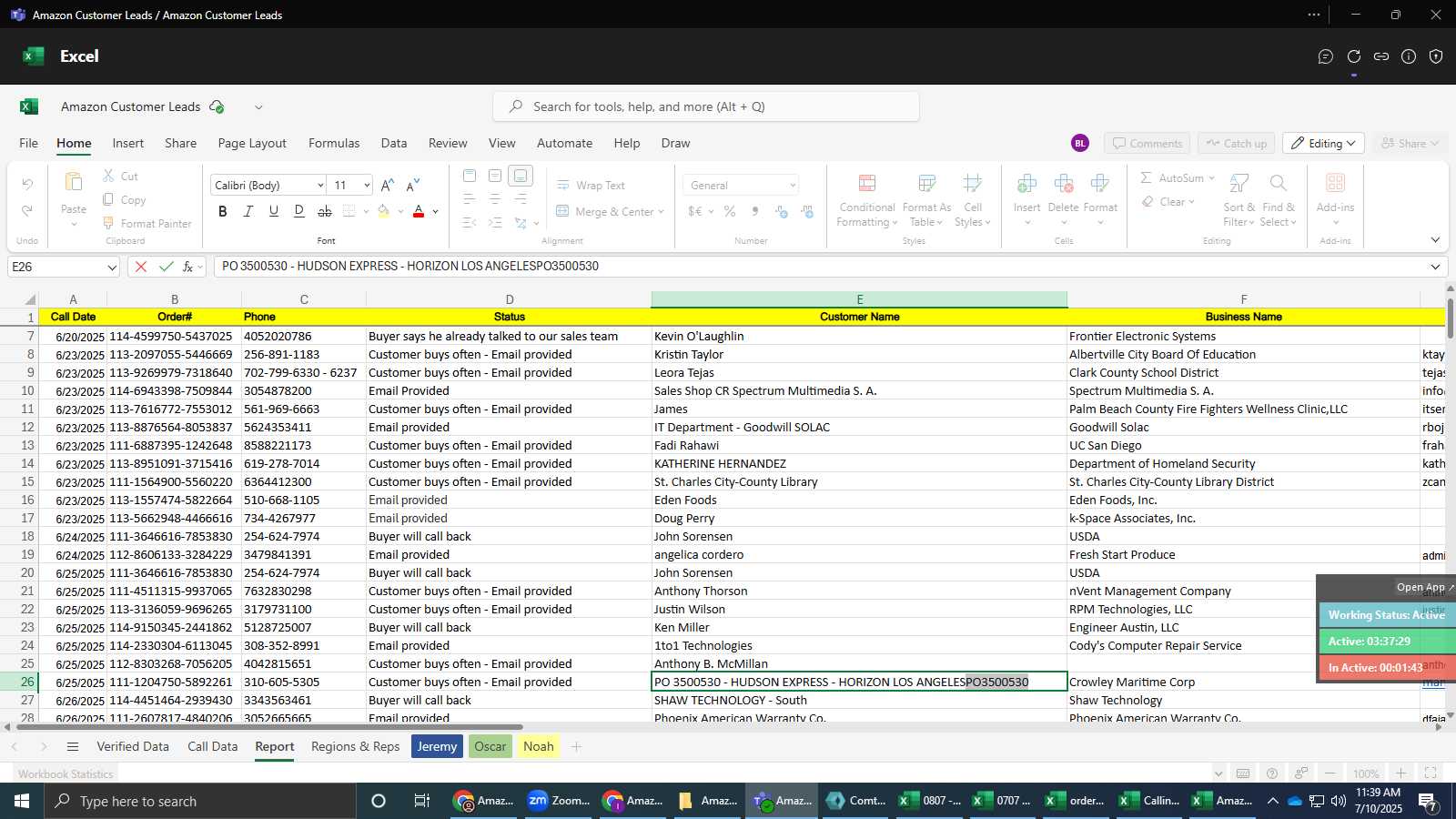The height and width of the screenshot is (819, 1456).
Task: Open Conditional Formatting
Action: pos(867,200)
